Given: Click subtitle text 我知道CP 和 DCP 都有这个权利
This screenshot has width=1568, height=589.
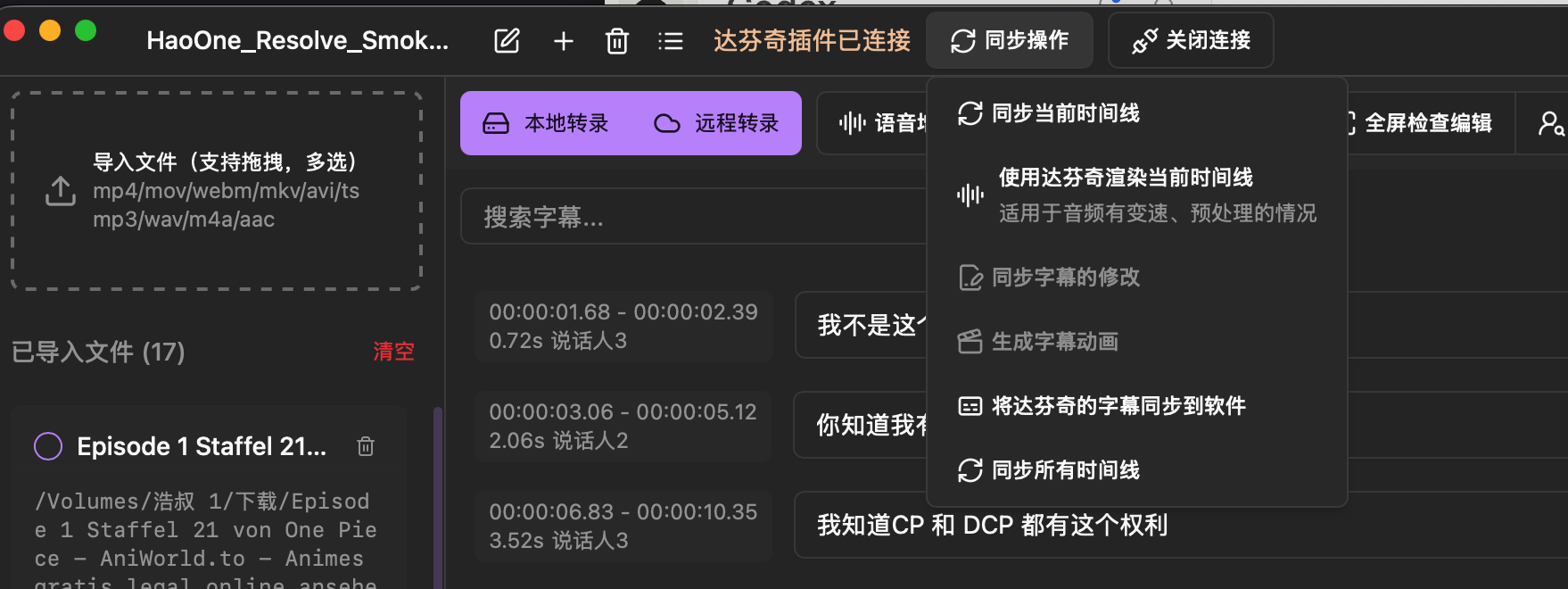Looking at the screenshot, I should pos(992,526).
